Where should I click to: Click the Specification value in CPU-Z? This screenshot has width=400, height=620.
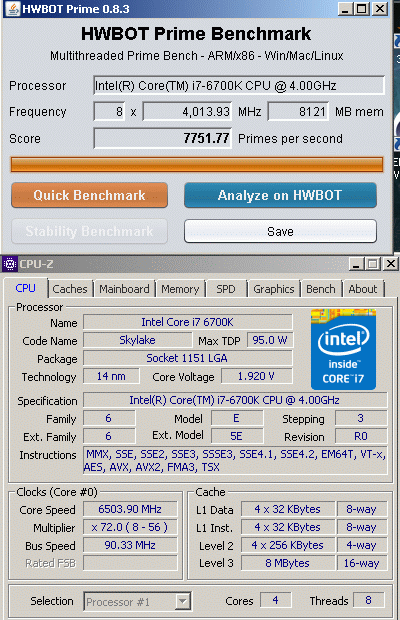click(235, 400)
